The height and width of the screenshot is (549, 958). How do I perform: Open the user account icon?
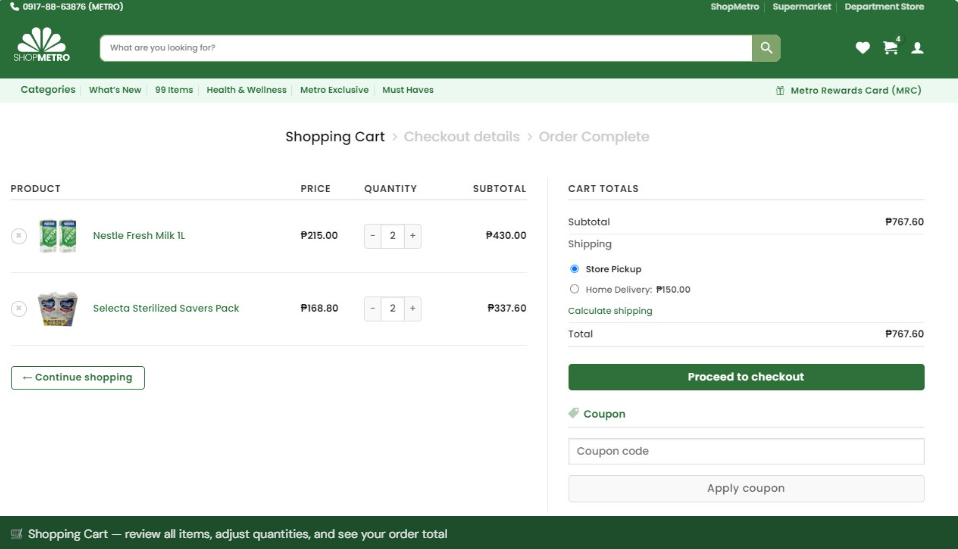pyautogui.click(x=917, y=48)
